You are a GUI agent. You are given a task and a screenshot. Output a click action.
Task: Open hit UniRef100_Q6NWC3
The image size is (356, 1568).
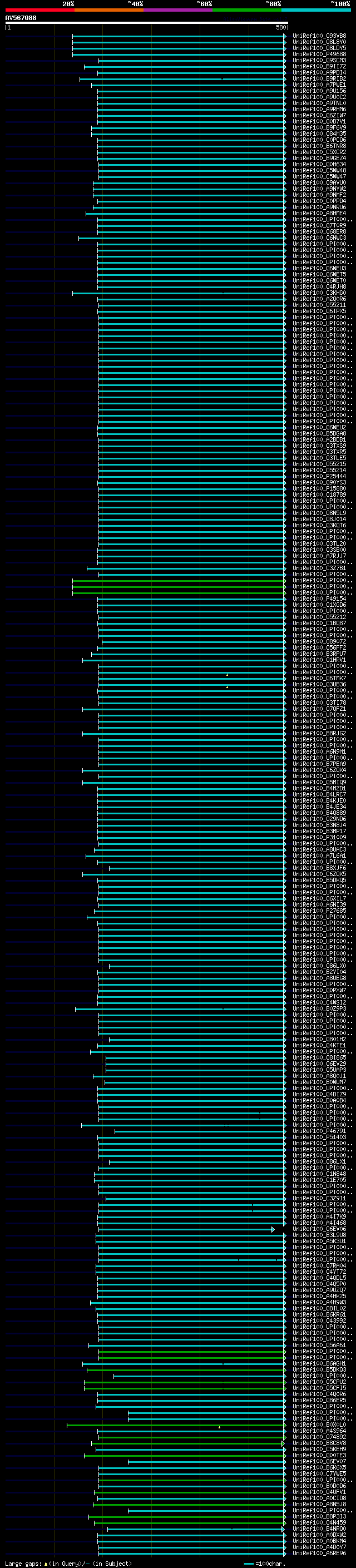[x=319, y=238]
